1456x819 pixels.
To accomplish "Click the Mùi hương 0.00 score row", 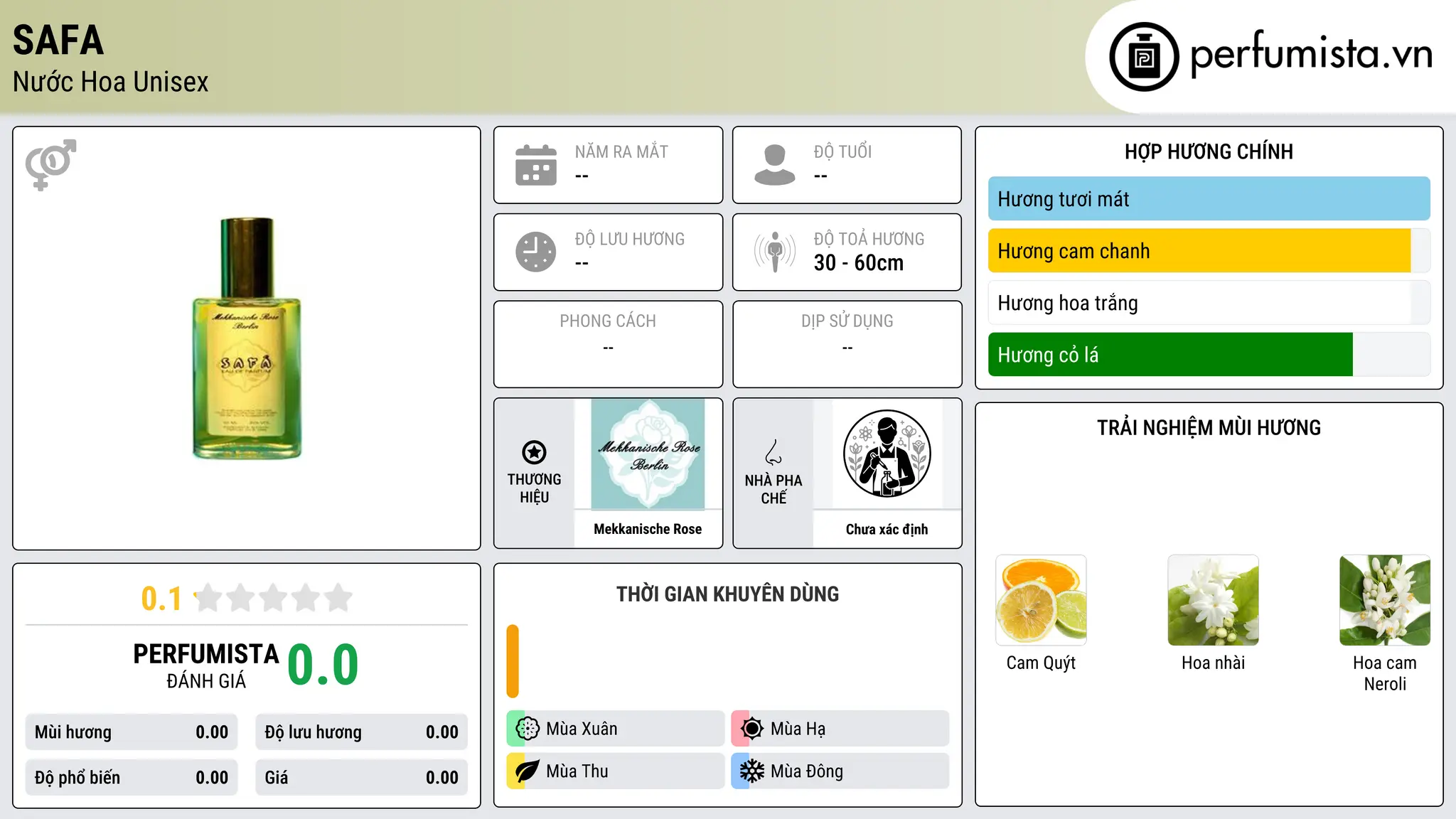I will tap(132, 732).
